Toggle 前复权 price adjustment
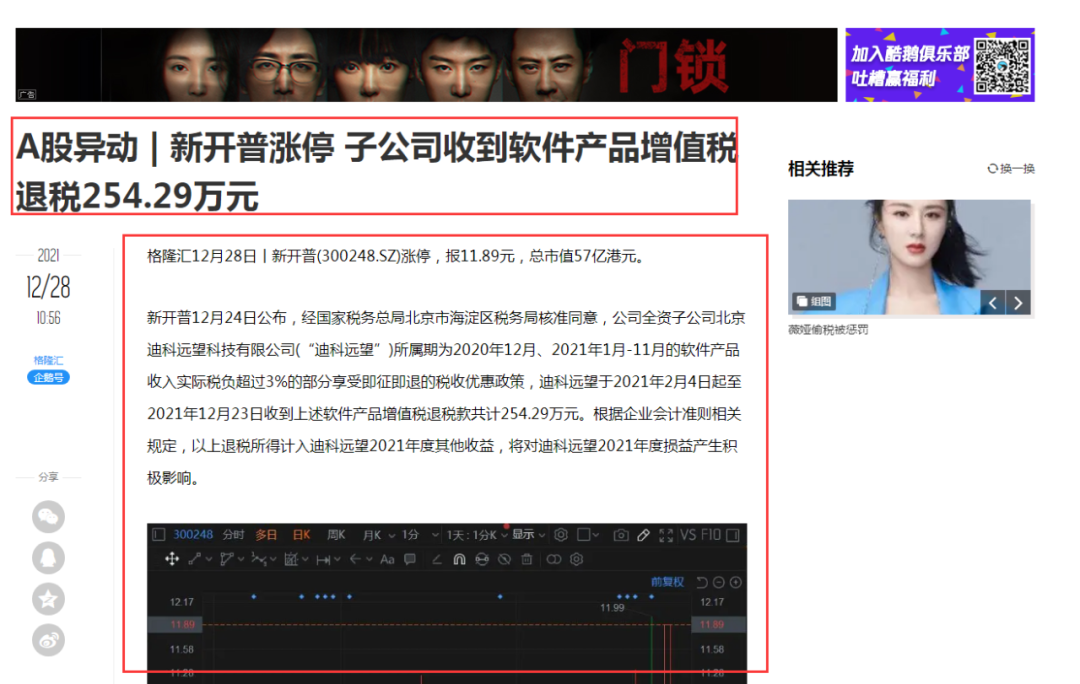This screenshot has width=1080, height=684. (x=667, y=582)
